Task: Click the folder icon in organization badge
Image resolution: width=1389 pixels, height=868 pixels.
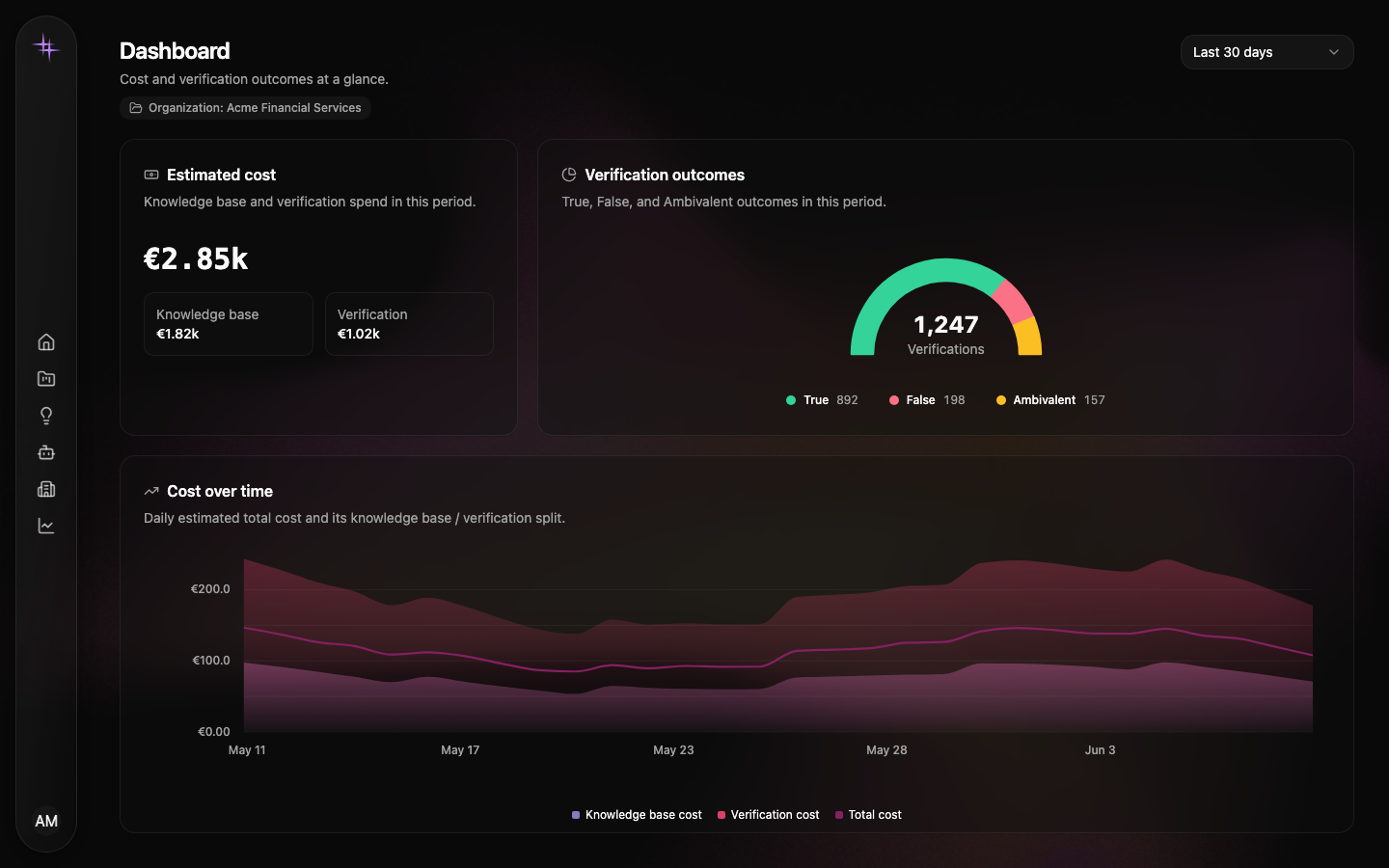Action: coord(136,108)
